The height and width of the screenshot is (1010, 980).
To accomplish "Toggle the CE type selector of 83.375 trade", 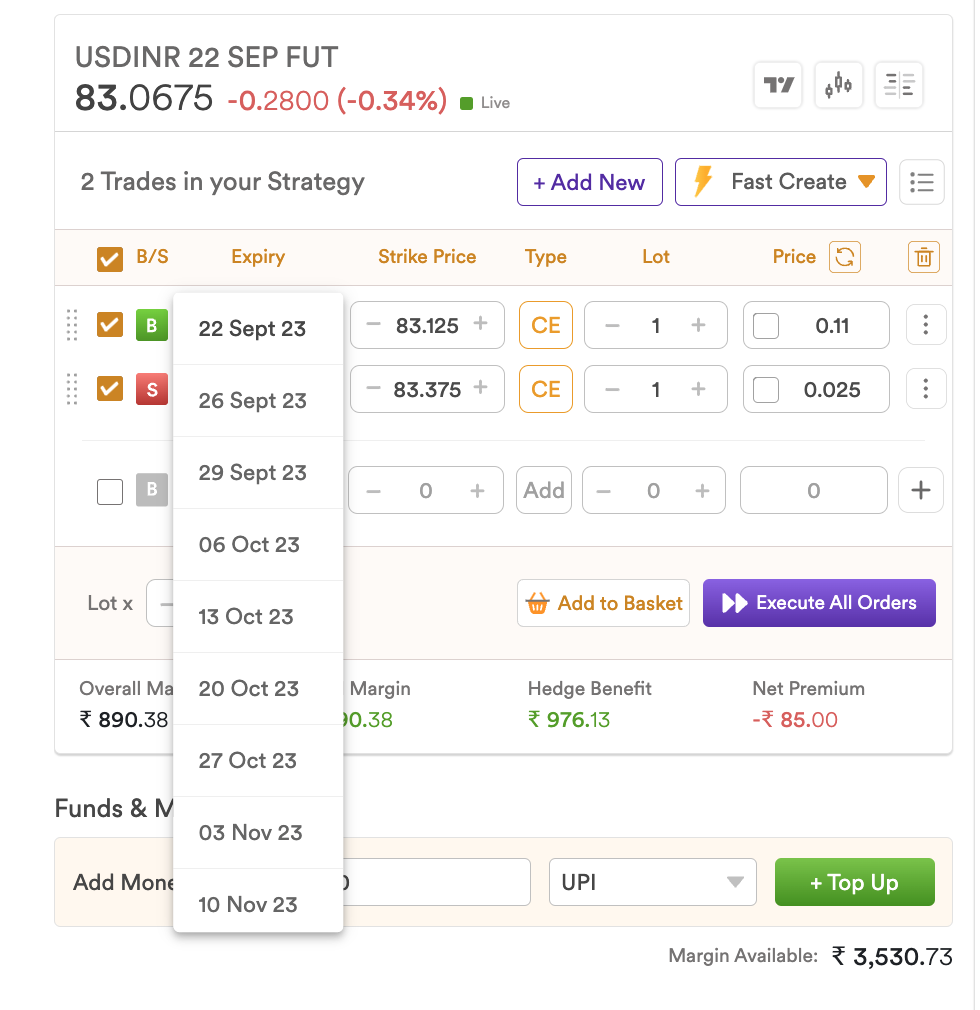I will [x=546, y=389].
